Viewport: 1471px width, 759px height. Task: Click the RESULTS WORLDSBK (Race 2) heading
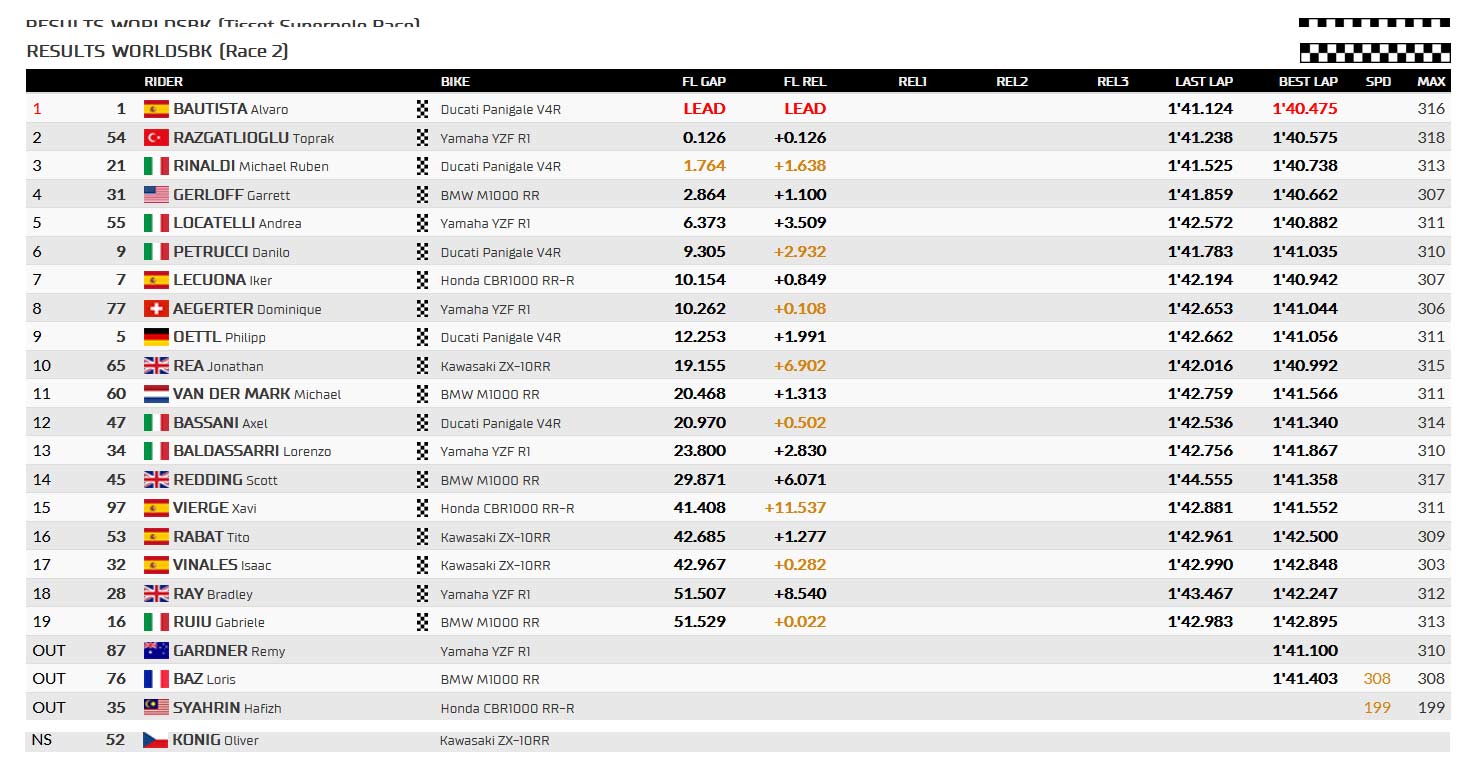[x=157, y=51]
